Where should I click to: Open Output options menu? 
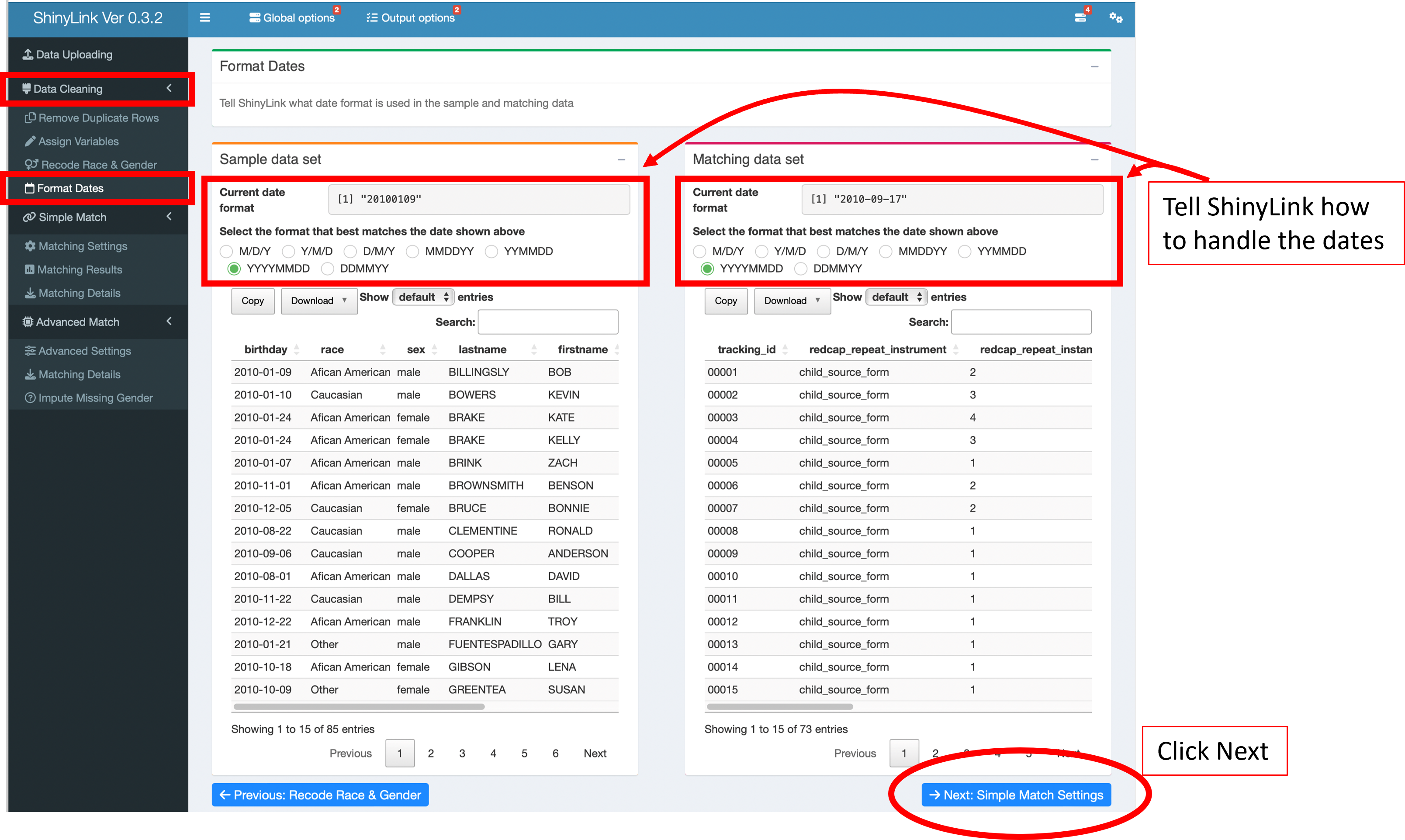pyautogui.click(x=411, y=17)
